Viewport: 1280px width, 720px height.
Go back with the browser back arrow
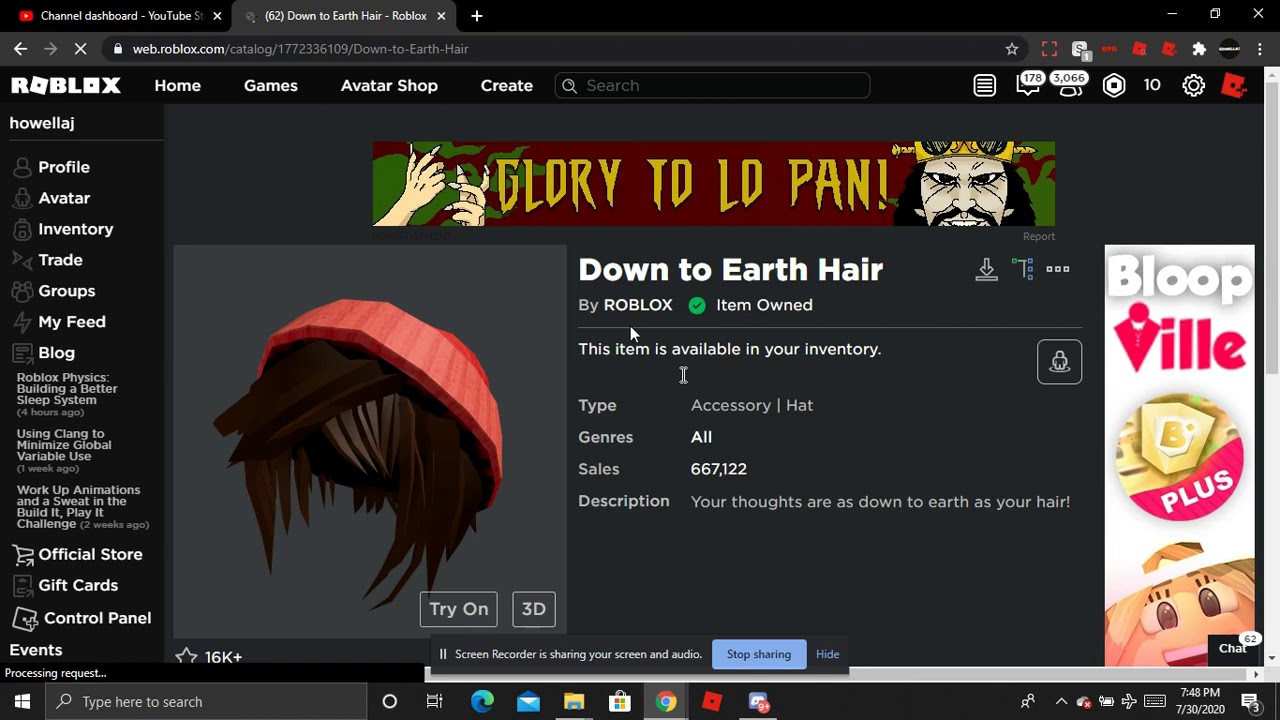tap(21, 49)
